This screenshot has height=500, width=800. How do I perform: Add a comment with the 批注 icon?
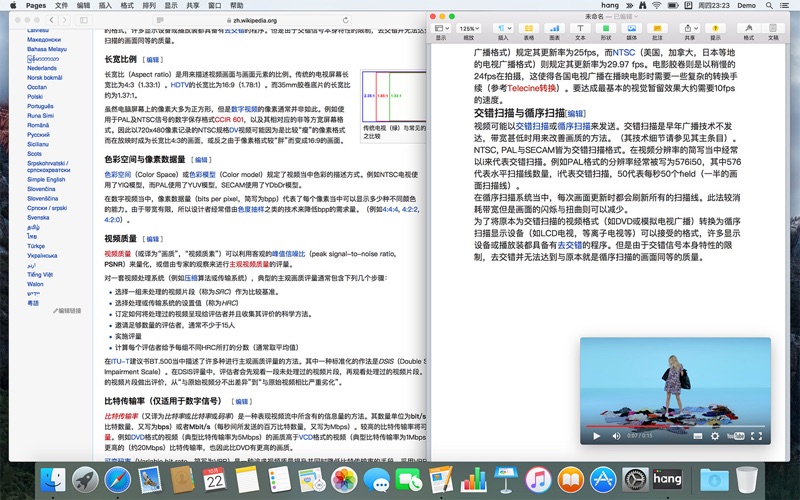(x=657, y=29)
